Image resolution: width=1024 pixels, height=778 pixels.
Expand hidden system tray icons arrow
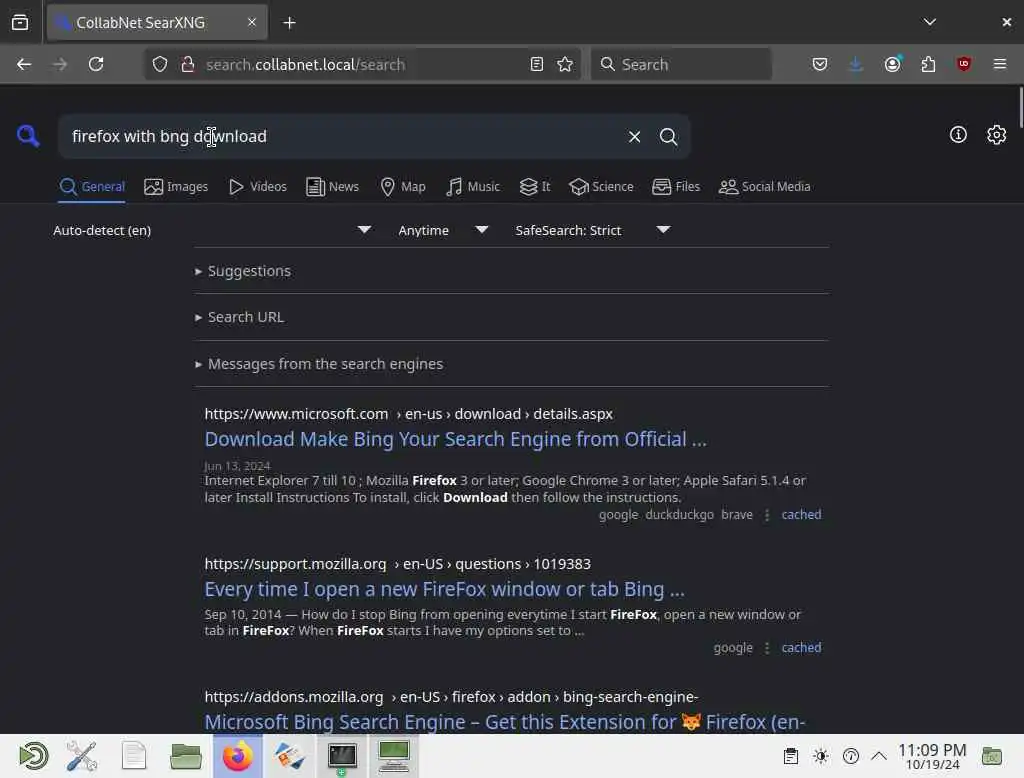tap(879, 756)
